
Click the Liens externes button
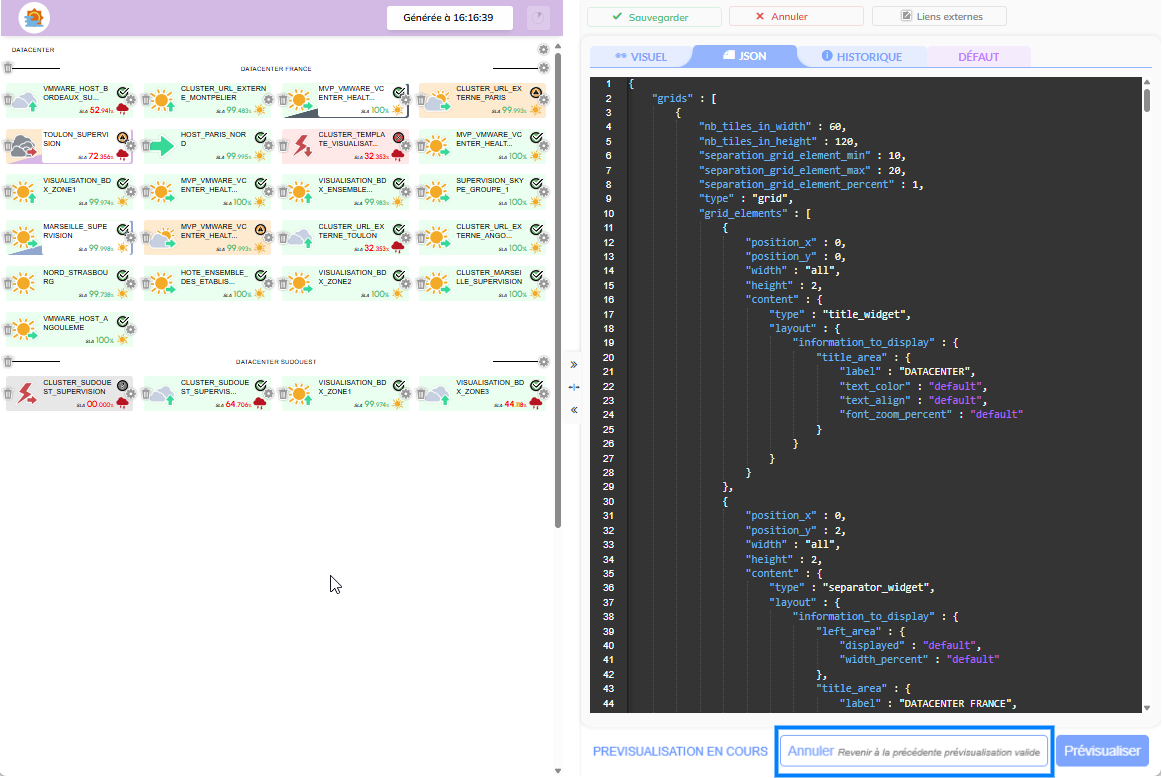(941, 17)
